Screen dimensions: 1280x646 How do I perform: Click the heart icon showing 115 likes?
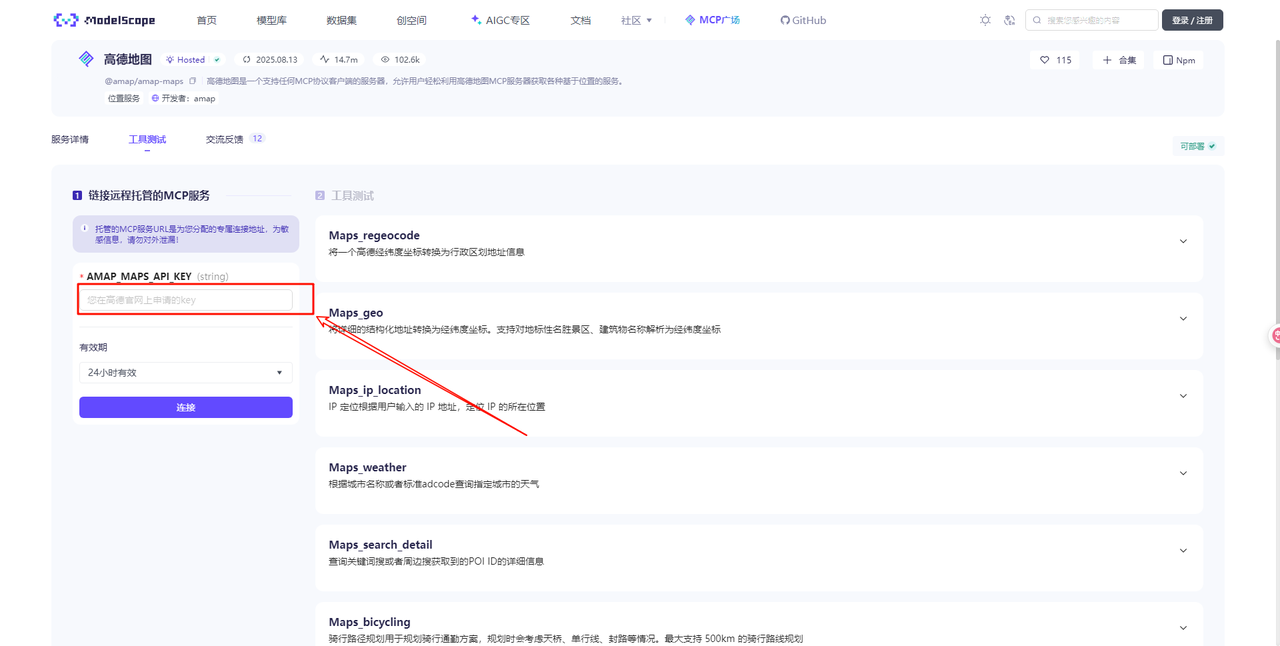1045,60
